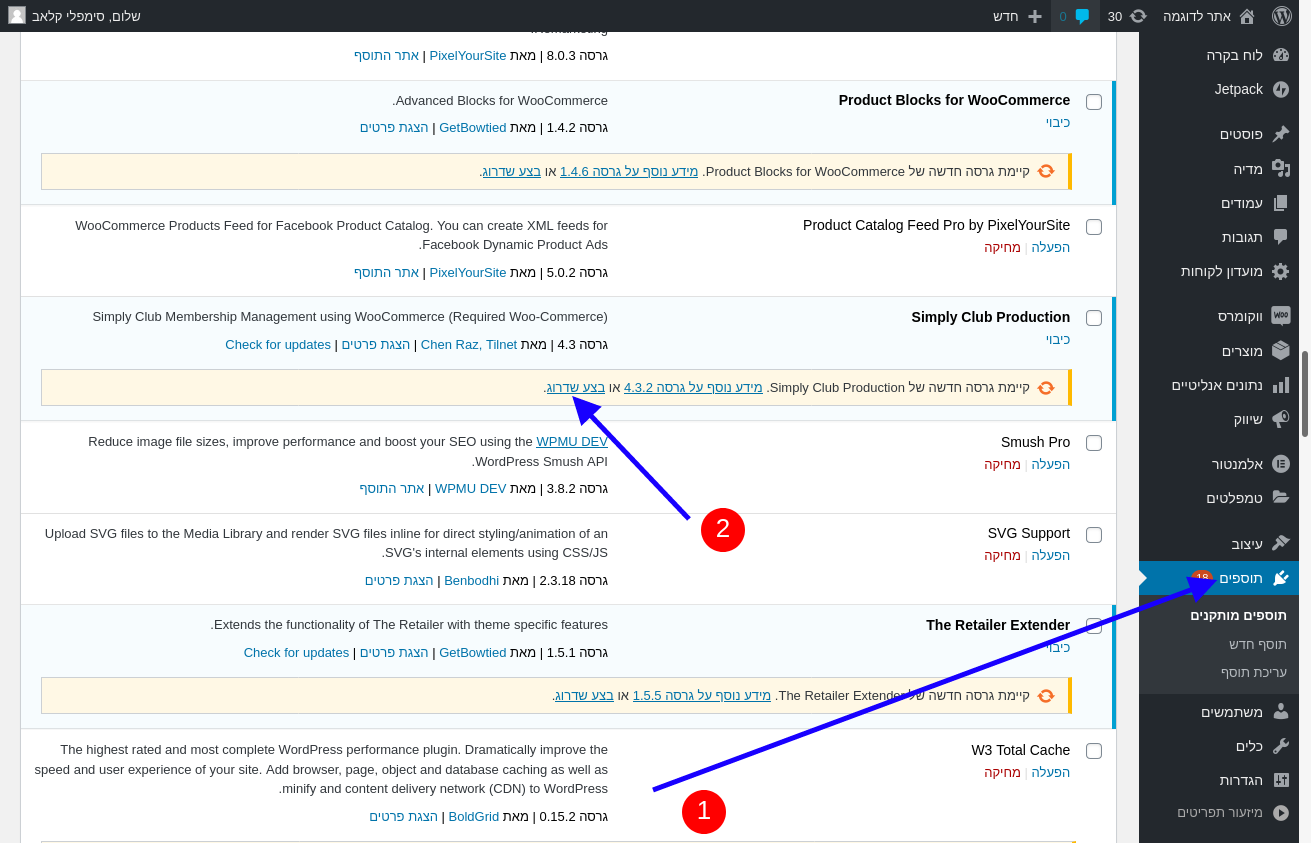Image resolution: width=1311 pixels, height=843 pixels.
Task: Tick the W3 Total Cache checkbox
Action: pos(1094,751)
